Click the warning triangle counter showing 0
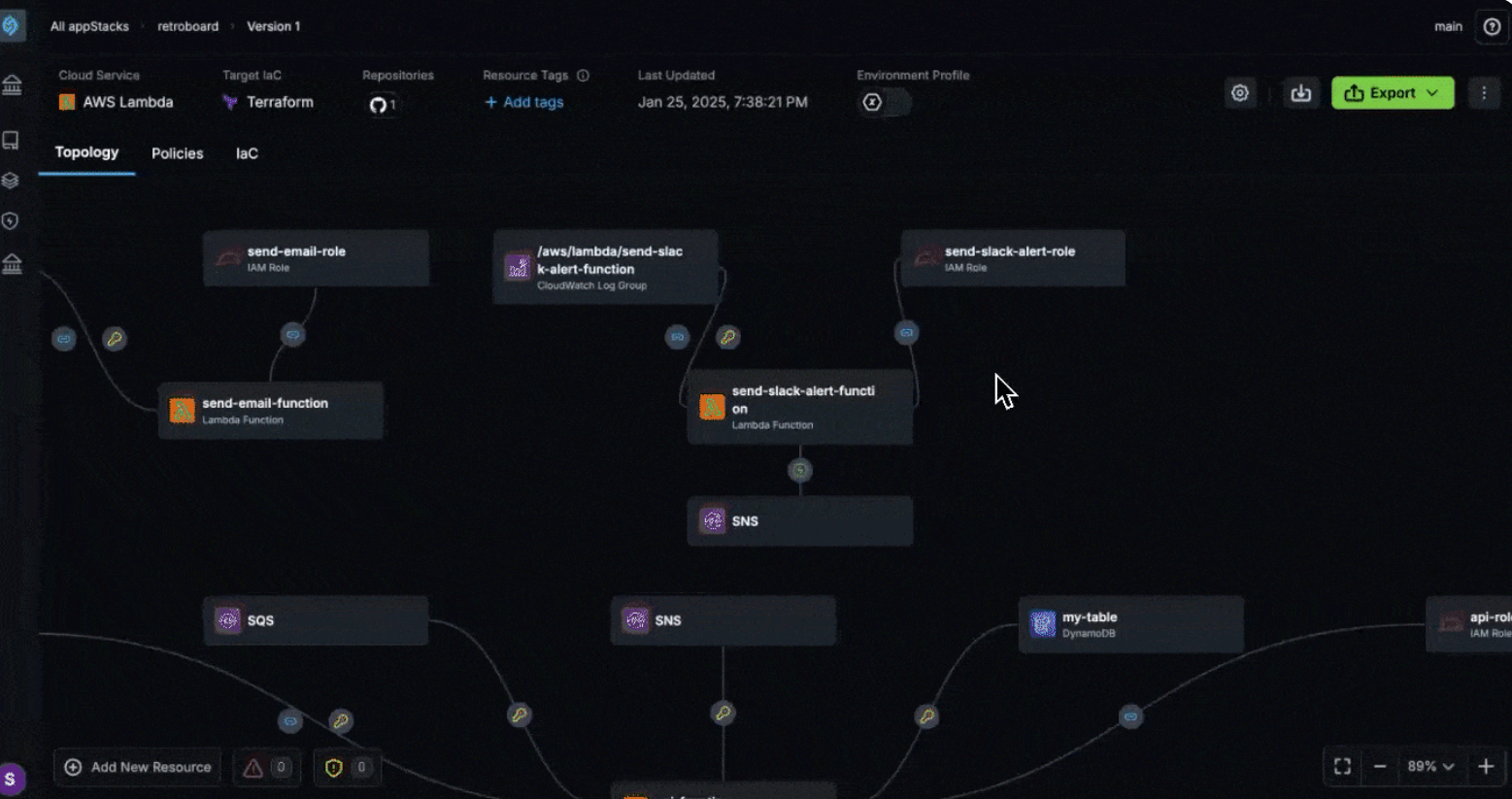The height and width of the screenshot is (799, 1512). (266, 767)
